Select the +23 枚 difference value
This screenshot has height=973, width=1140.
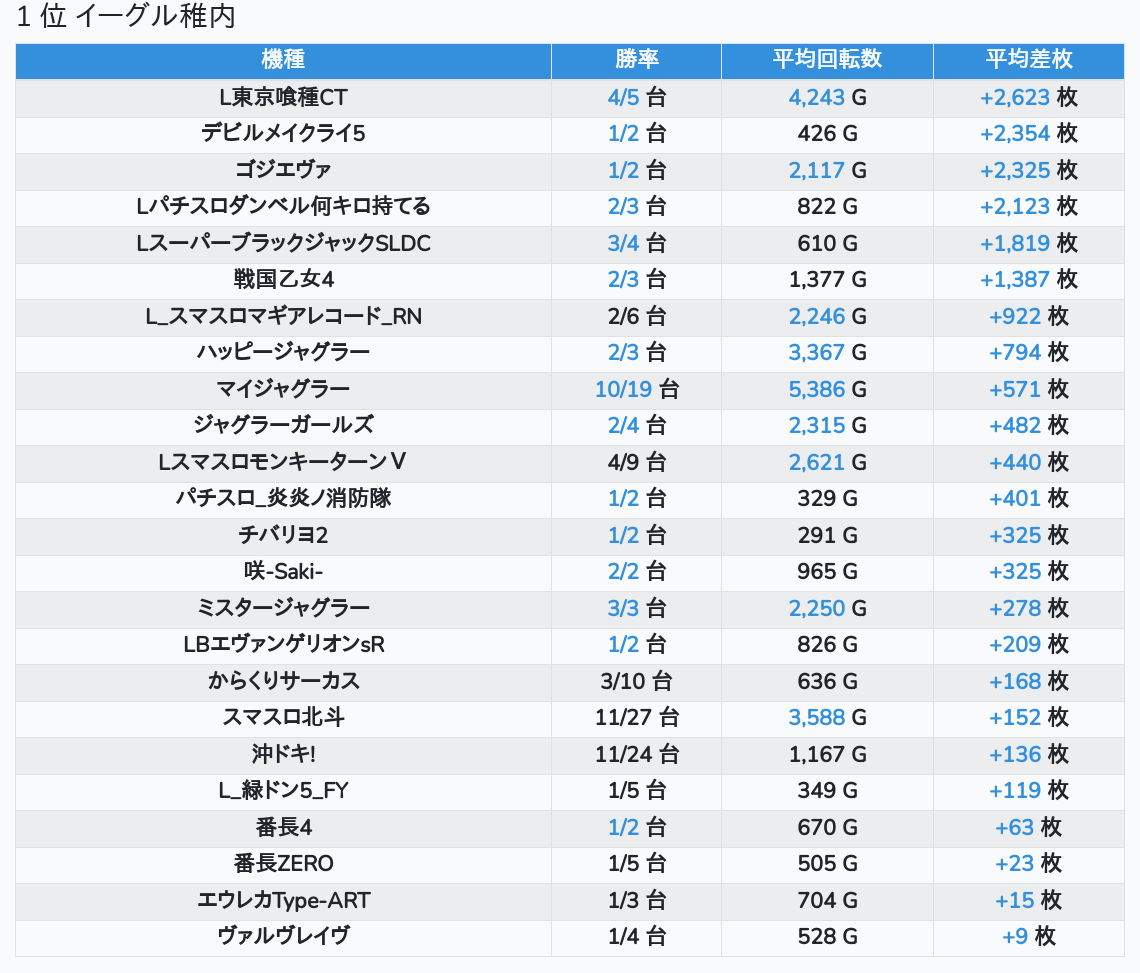coord(1029,864)
